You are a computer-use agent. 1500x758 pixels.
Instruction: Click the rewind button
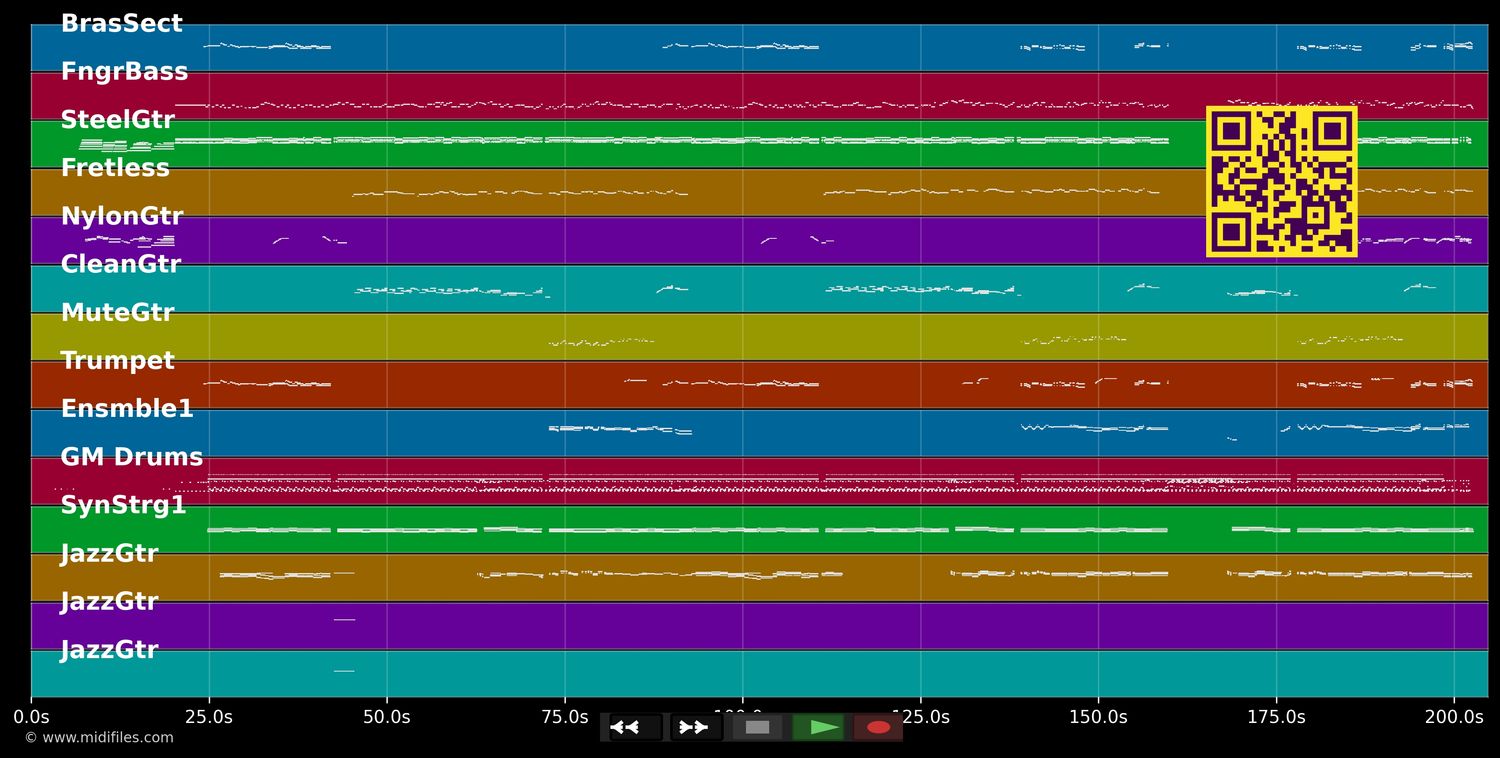(x=635, y=727)
